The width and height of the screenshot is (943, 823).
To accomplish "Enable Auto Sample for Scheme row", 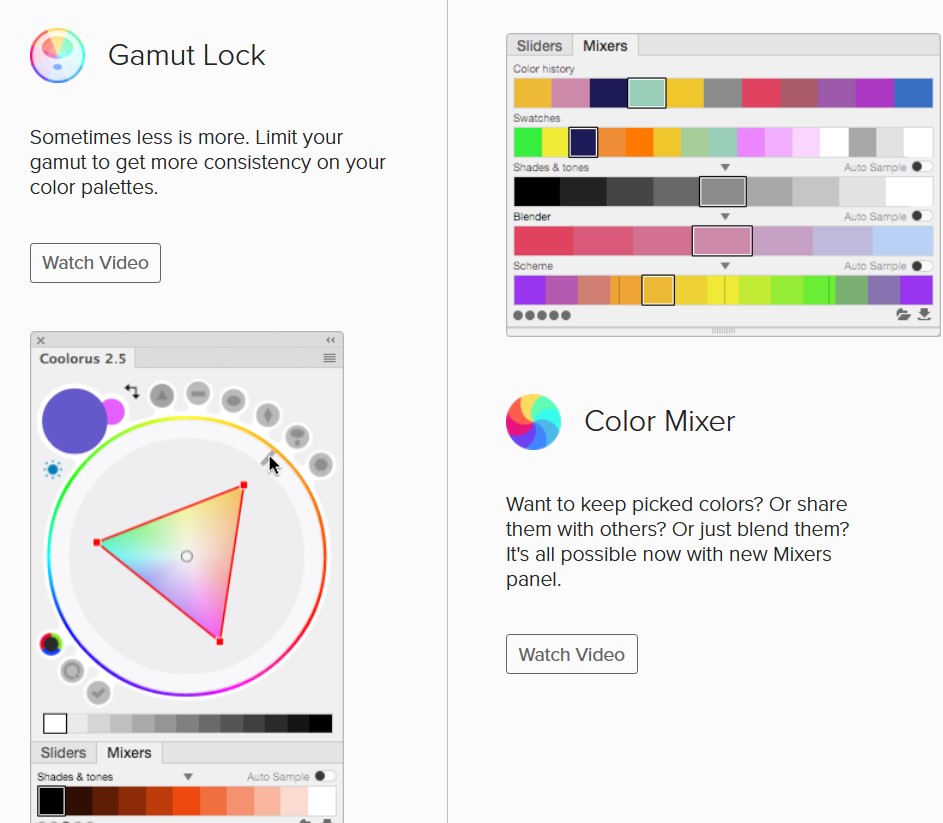I will pos(922,266).
